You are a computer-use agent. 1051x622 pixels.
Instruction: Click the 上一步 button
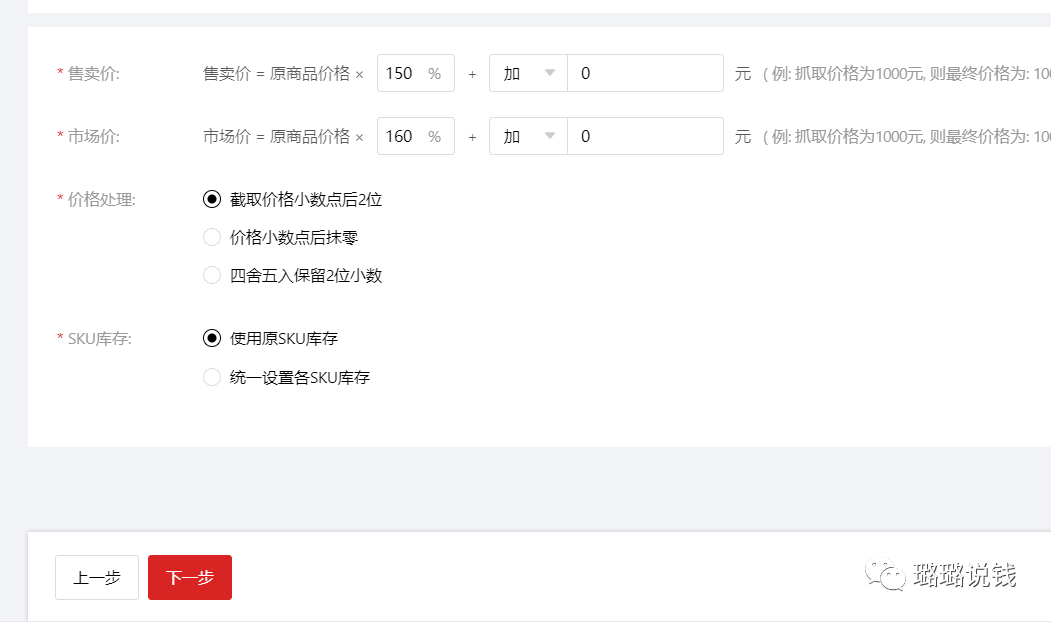[x=96, y=577]
